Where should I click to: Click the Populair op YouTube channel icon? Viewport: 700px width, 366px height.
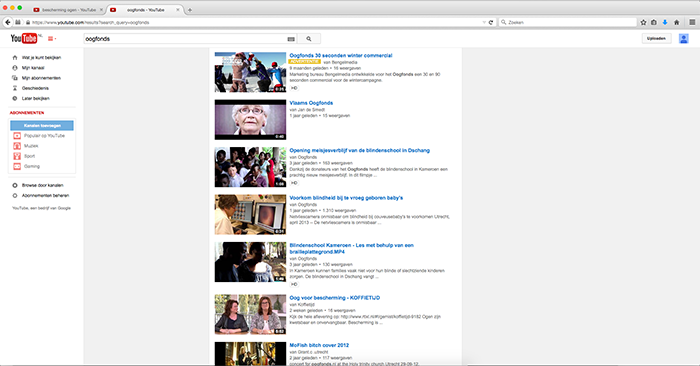[x=17, y=136]
